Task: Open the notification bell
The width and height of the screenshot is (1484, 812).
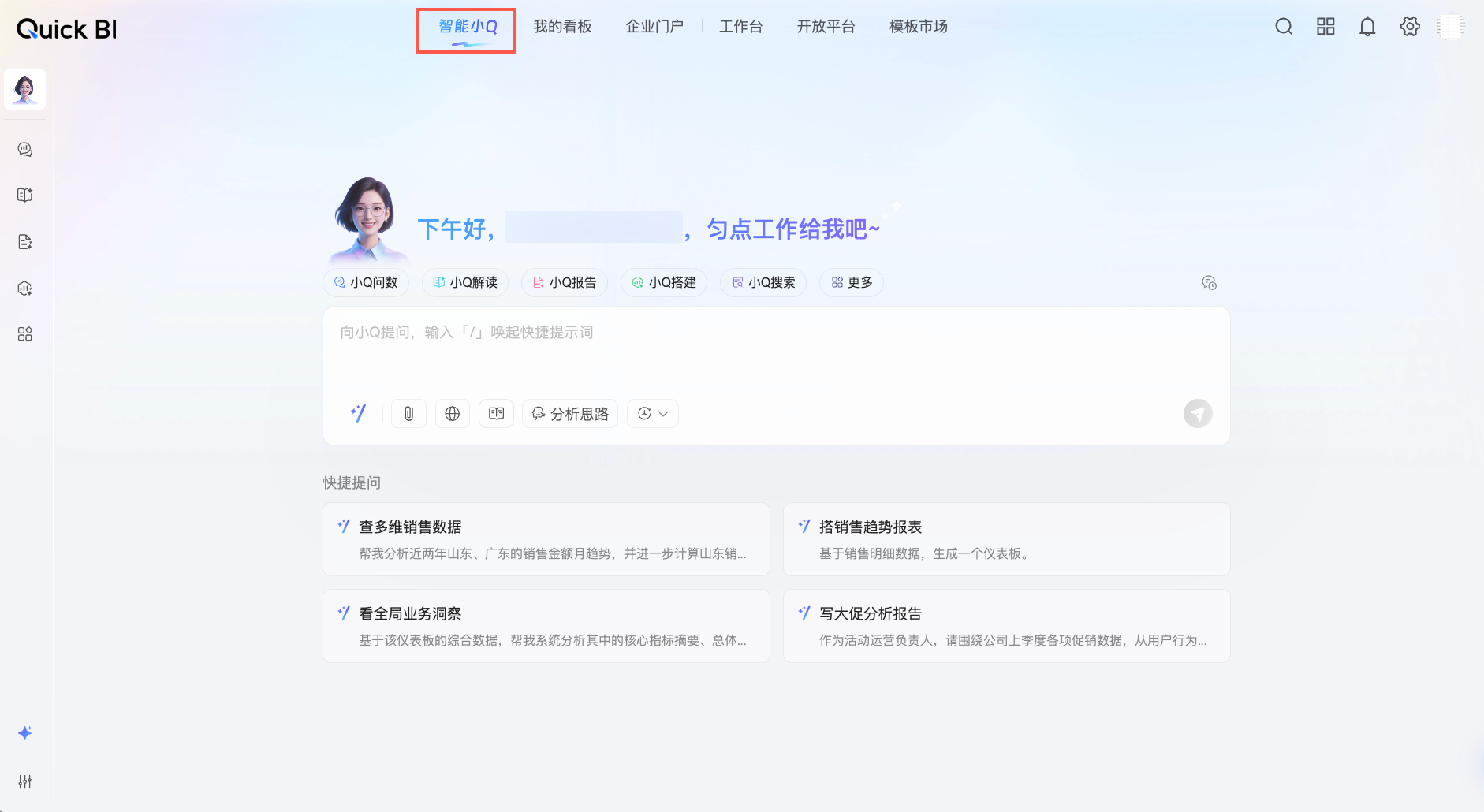Action: 1367,27
